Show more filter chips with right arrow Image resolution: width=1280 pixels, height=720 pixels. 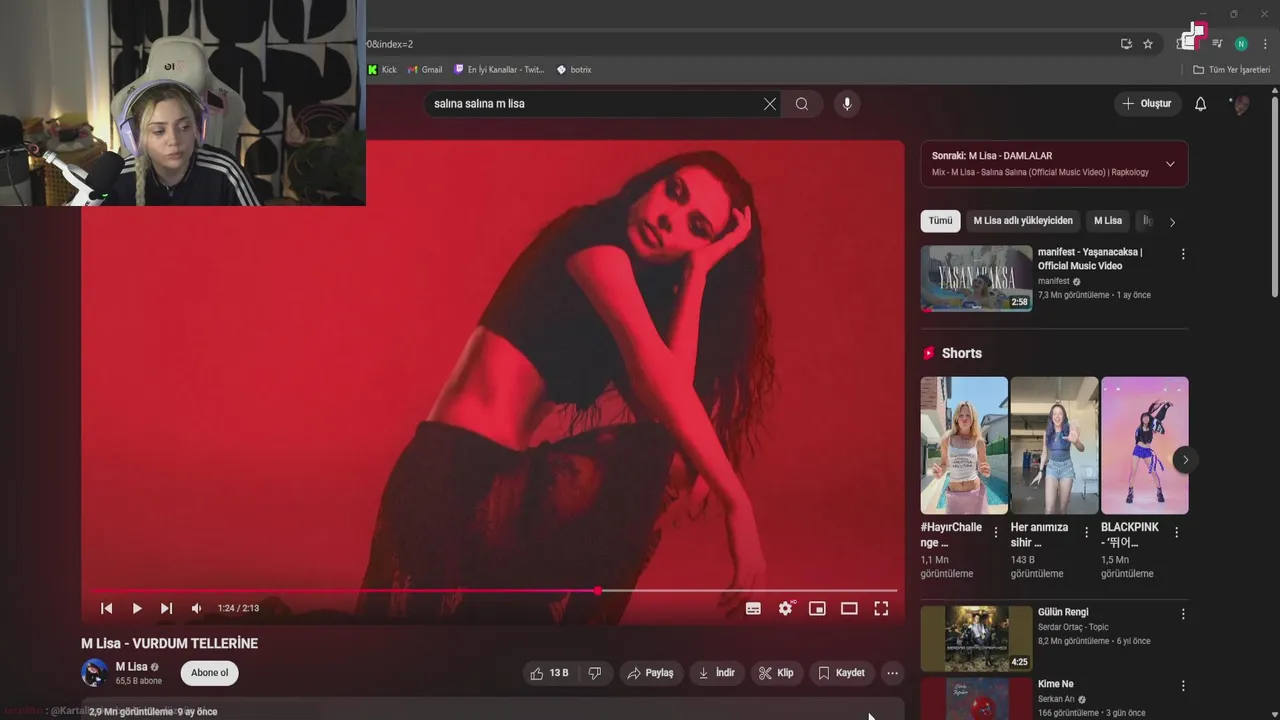tap(1172, 222)
